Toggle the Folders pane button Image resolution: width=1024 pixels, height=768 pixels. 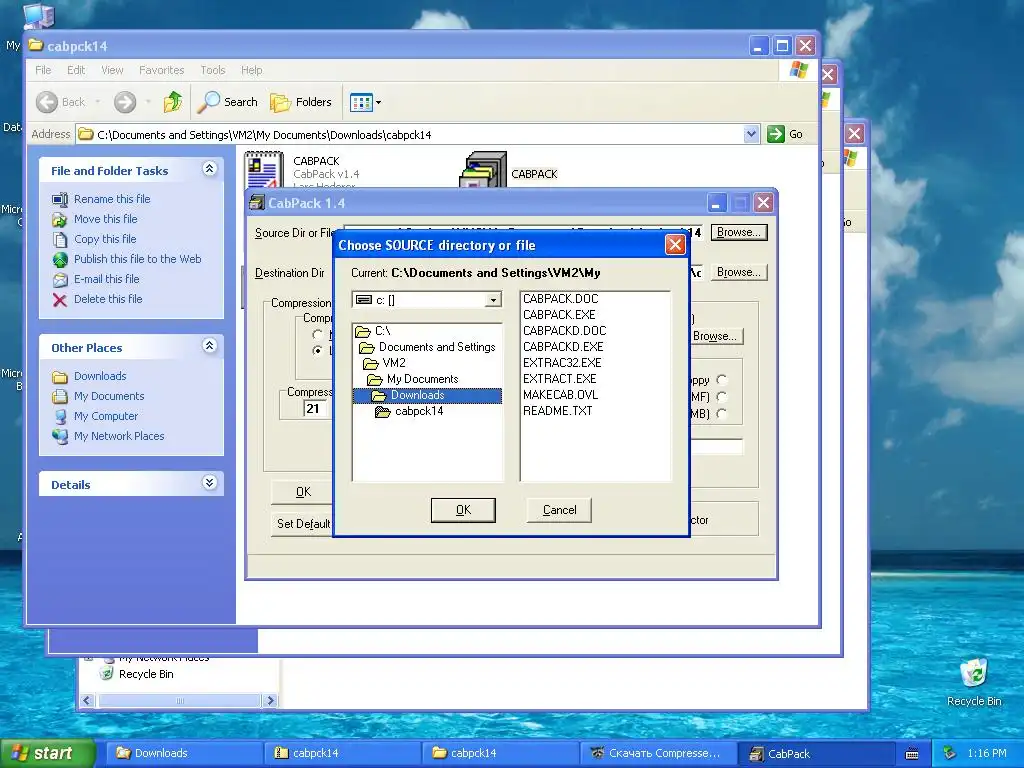[x=301, y=102]
